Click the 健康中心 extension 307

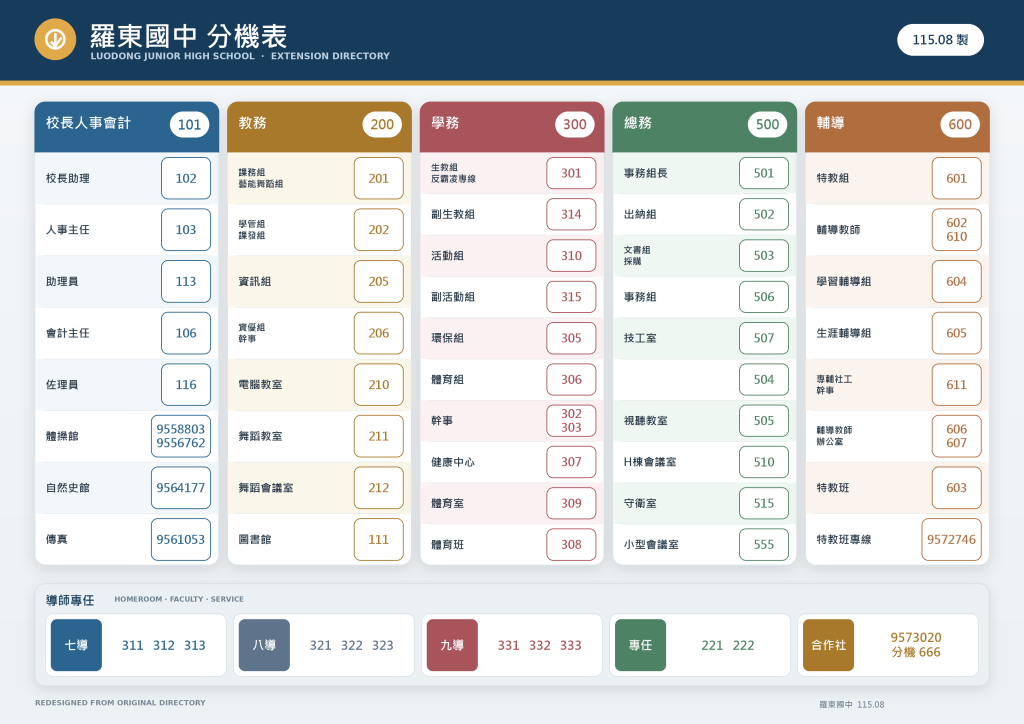[571, 462]
